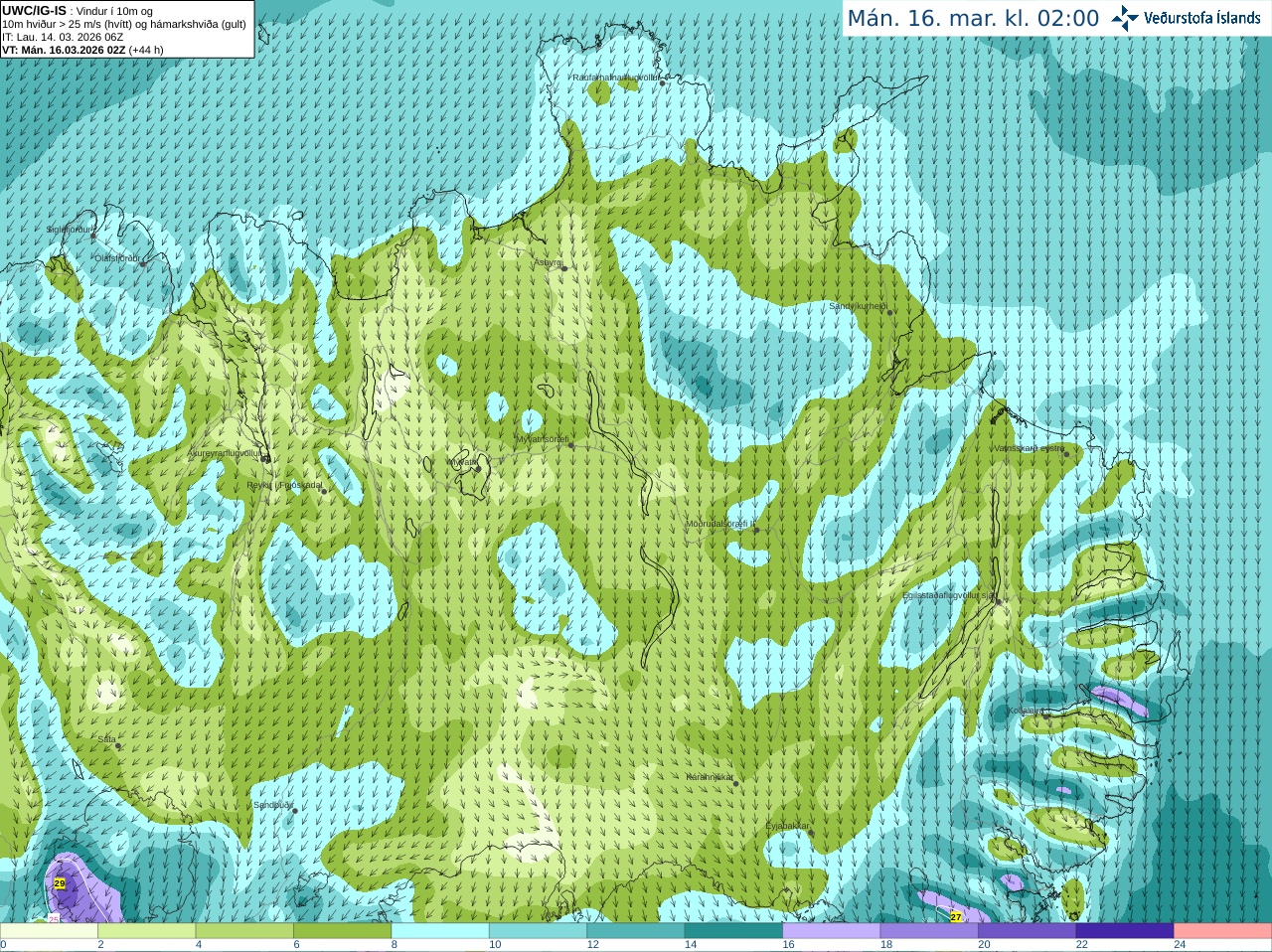The height and width of the screenshot is (952, 1272).
Task: Select the Kárahnjúkar station label
Action: click(710, 777)
